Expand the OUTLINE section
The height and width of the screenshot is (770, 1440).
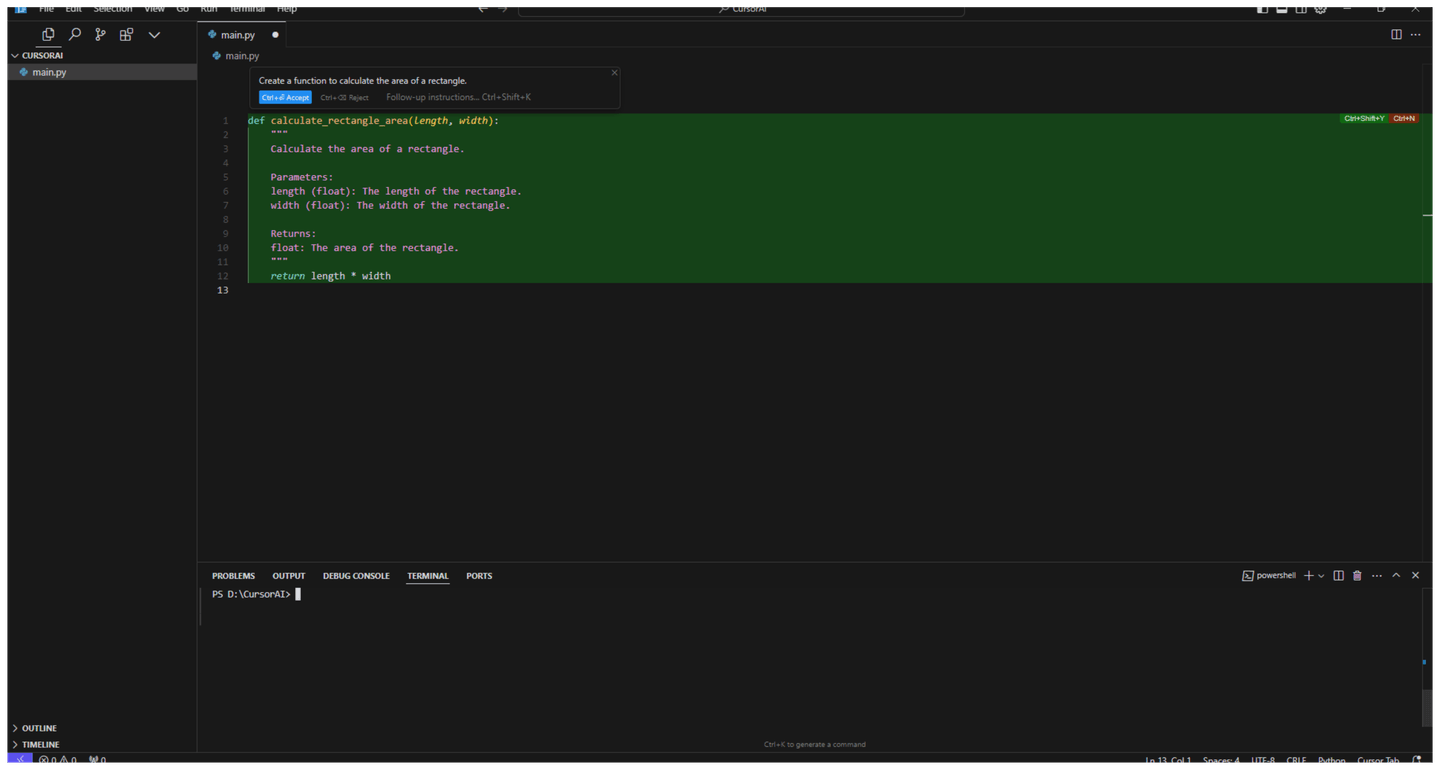tap(100, 728)
